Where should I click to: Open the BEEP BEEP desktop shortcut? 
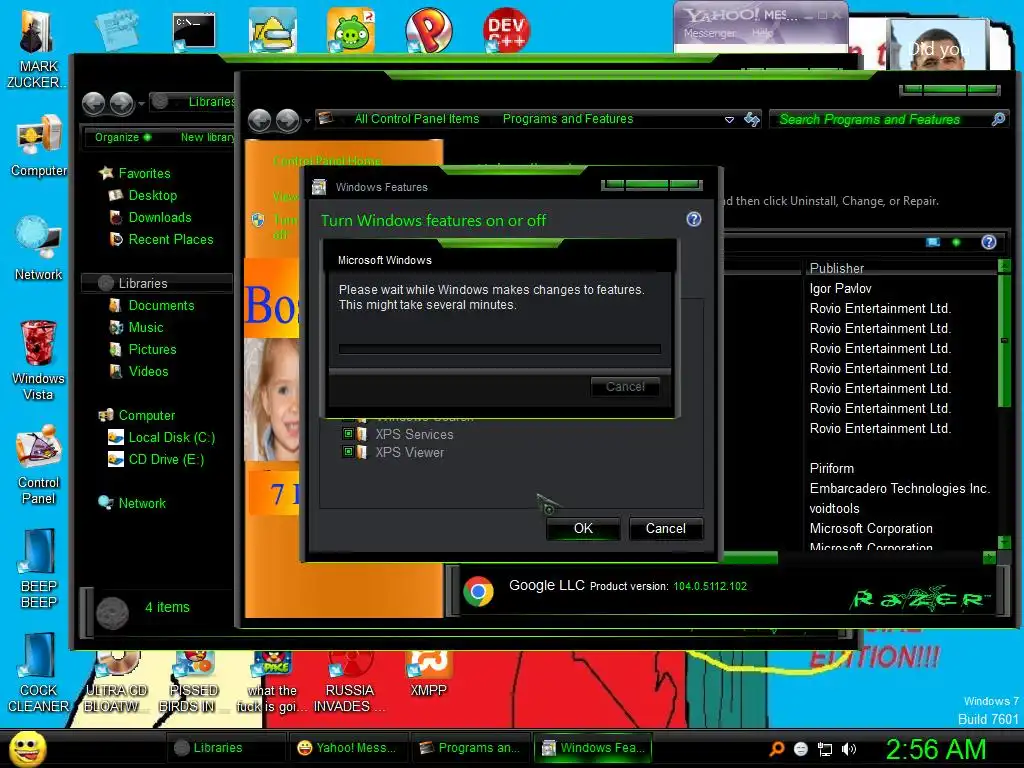coord(39,569)
